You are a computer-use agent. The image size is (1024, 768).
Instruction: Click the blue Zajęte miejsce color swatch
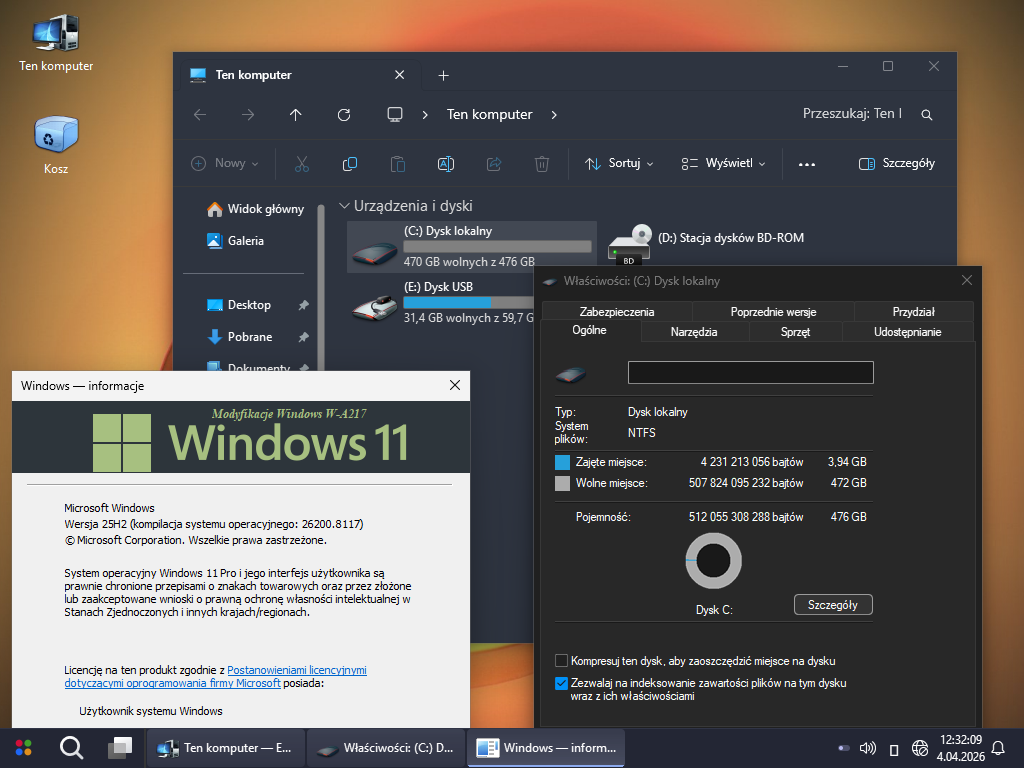tap(562, 462)
